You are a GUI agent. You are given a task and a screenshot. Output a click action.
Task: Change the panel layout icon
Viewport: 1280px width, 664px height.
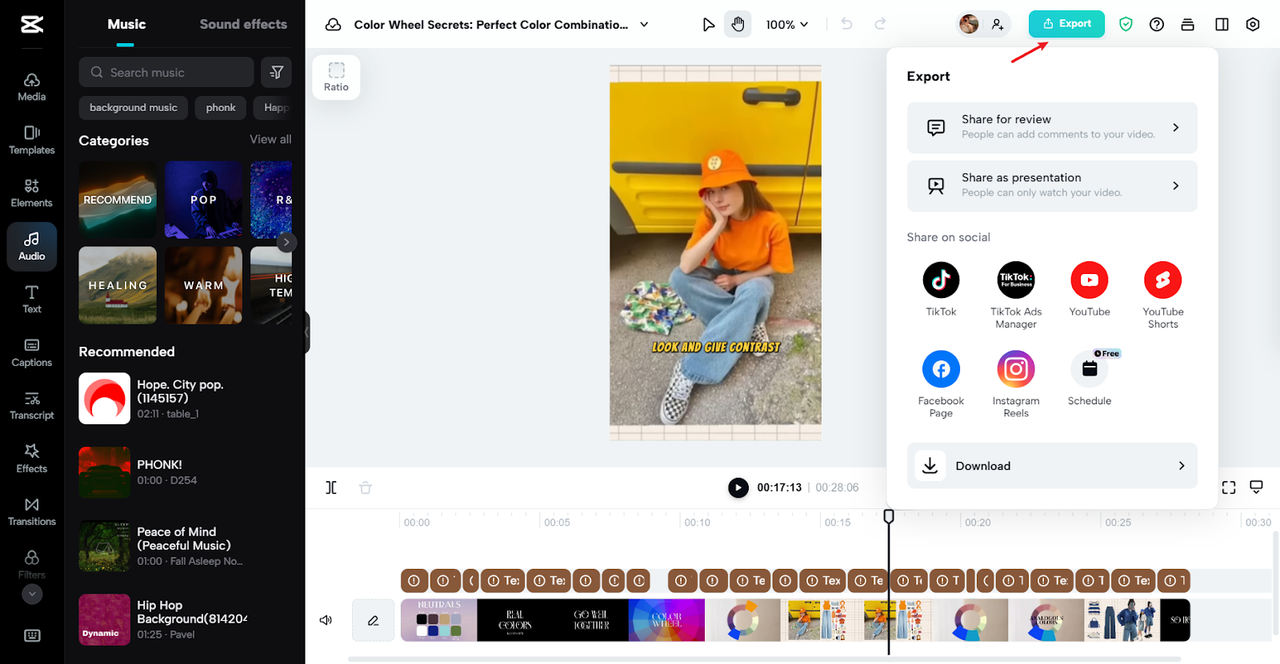(1222, 24)
